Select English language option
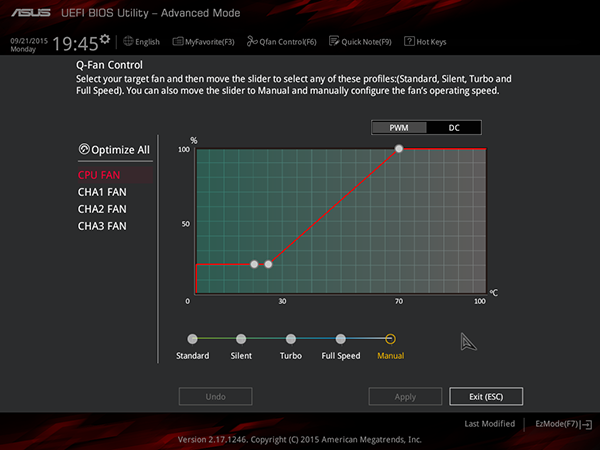 coord(147,42)
